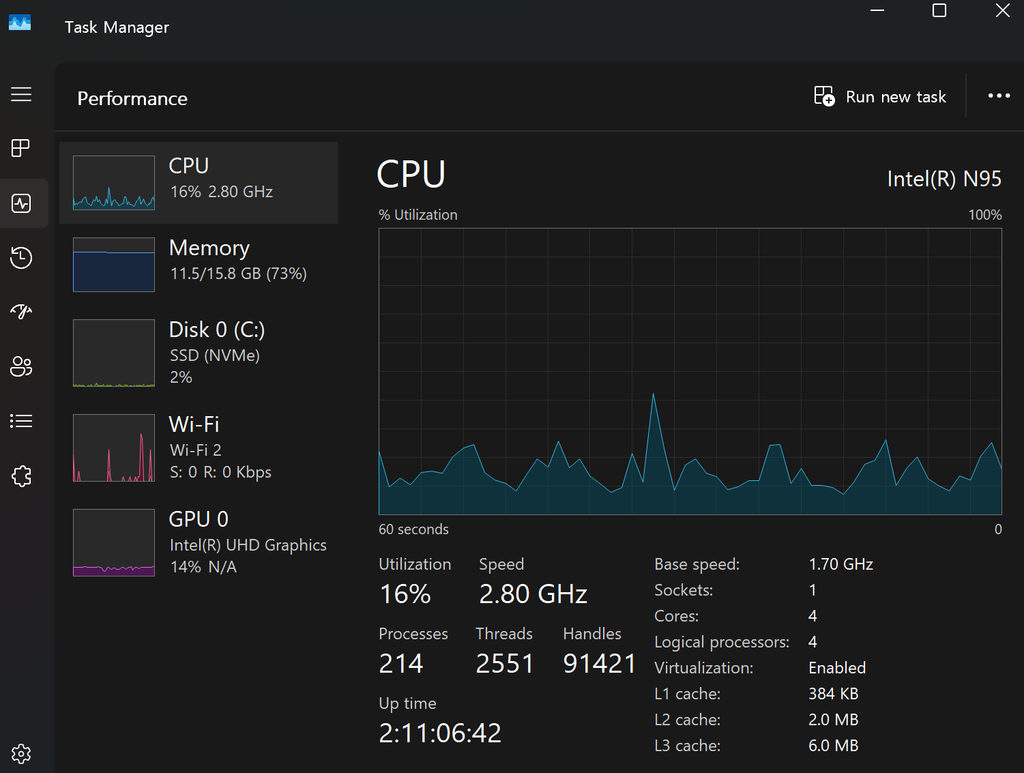Click the L3 cache value 6.0 MB
The height and width of the screenshot is (773, 1024).
point(833,746)
